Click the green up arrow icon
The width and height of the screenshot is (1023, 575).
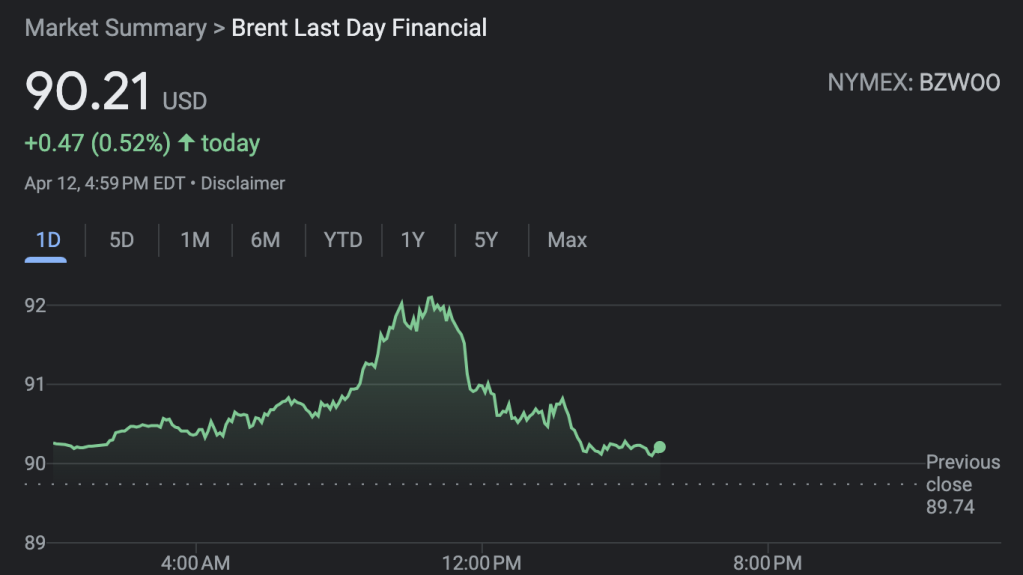click(186, 143)
